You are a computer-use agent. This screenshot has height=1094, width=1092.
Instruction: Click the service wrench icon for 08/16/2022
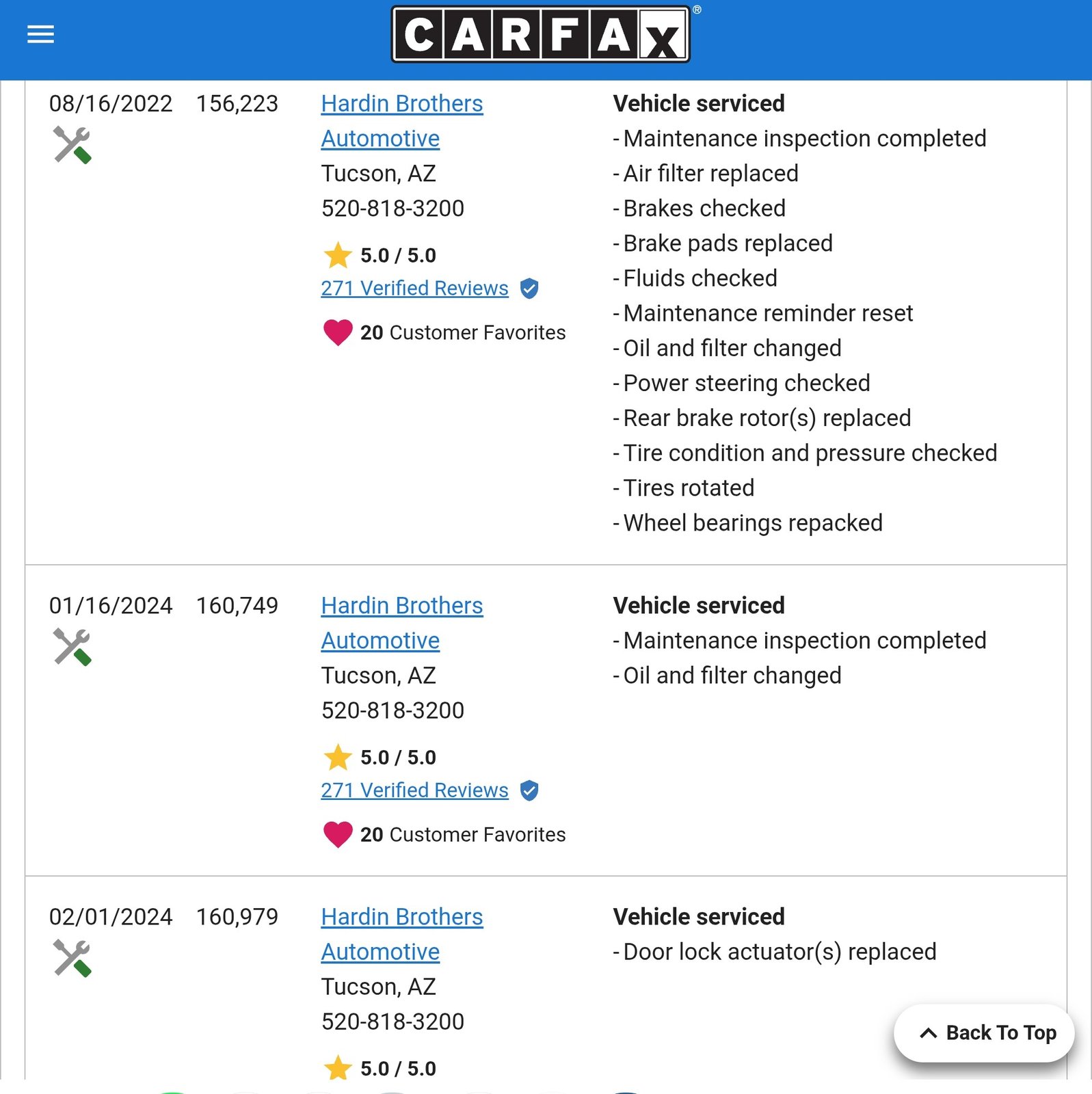[x=72, y=145]
